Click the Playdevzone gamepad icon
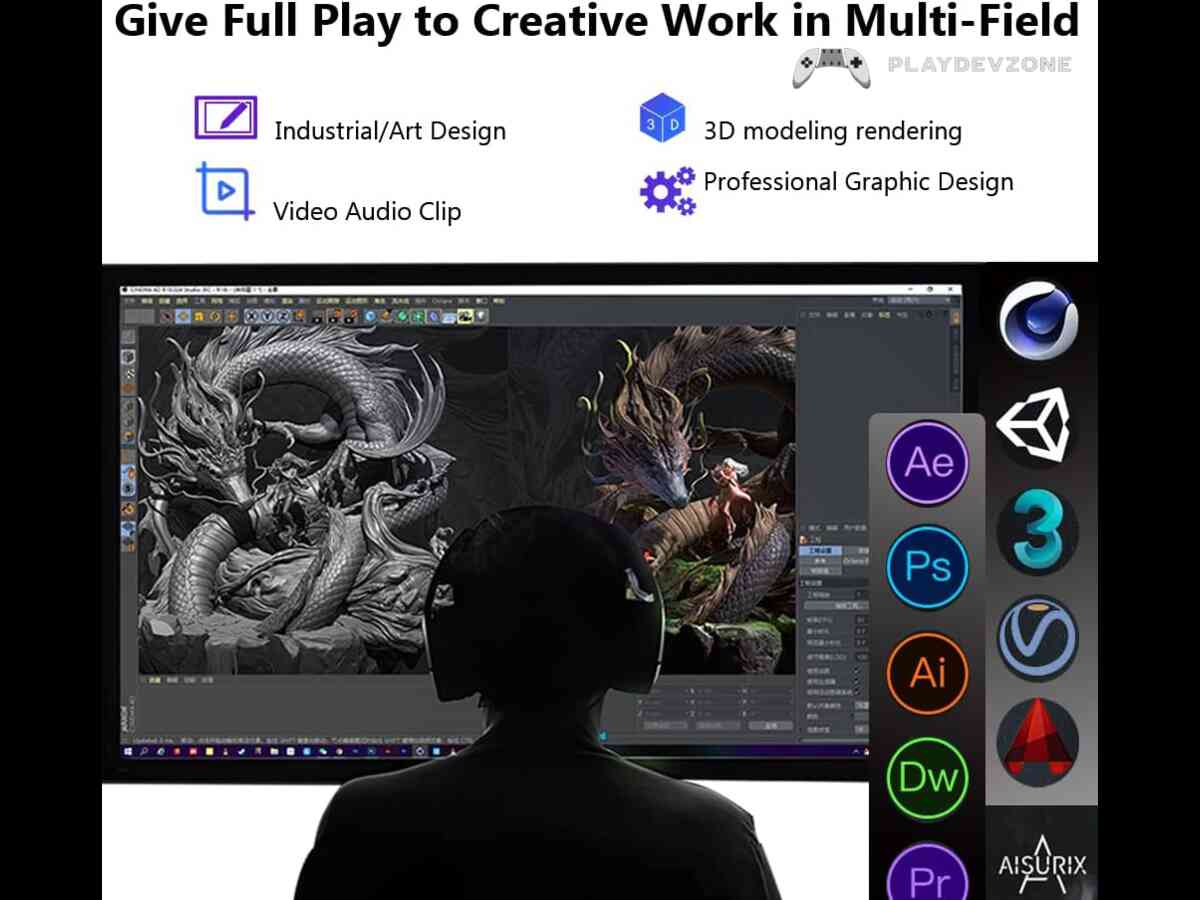This screenshot has height=900, width=1200. coord(831,67)
